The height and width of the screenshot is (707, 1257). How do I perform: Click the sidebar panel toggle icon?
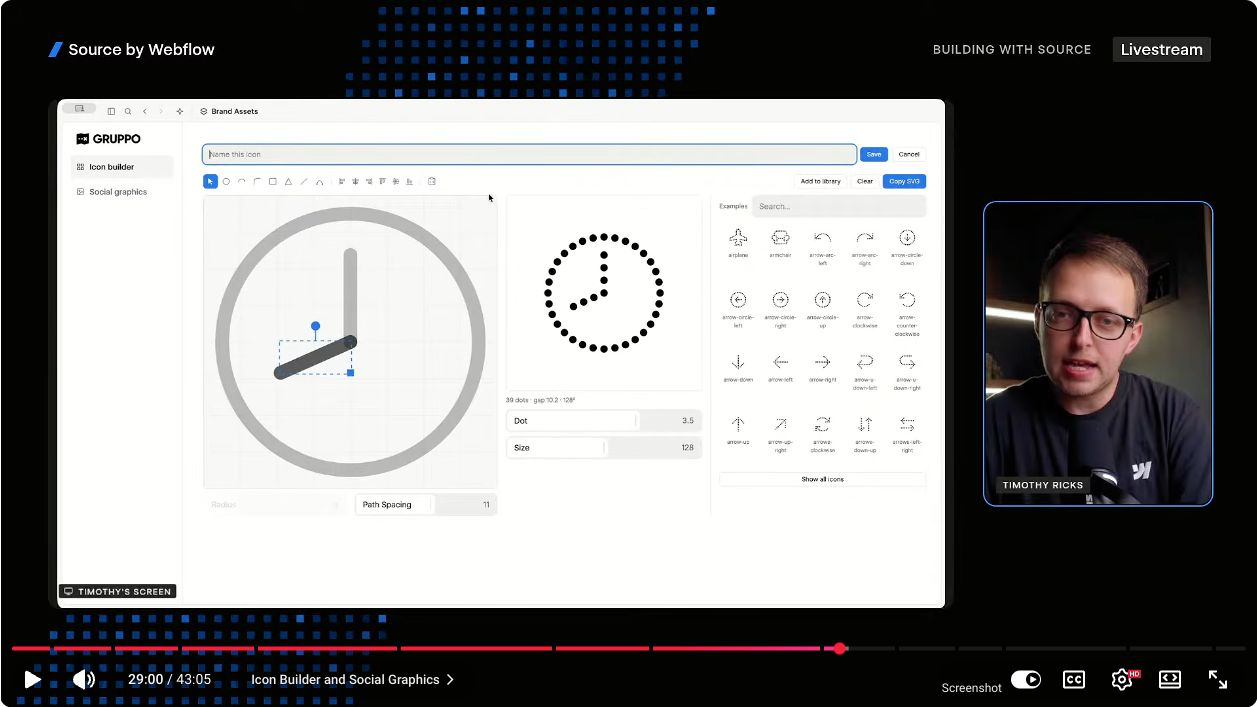(111, 111)
